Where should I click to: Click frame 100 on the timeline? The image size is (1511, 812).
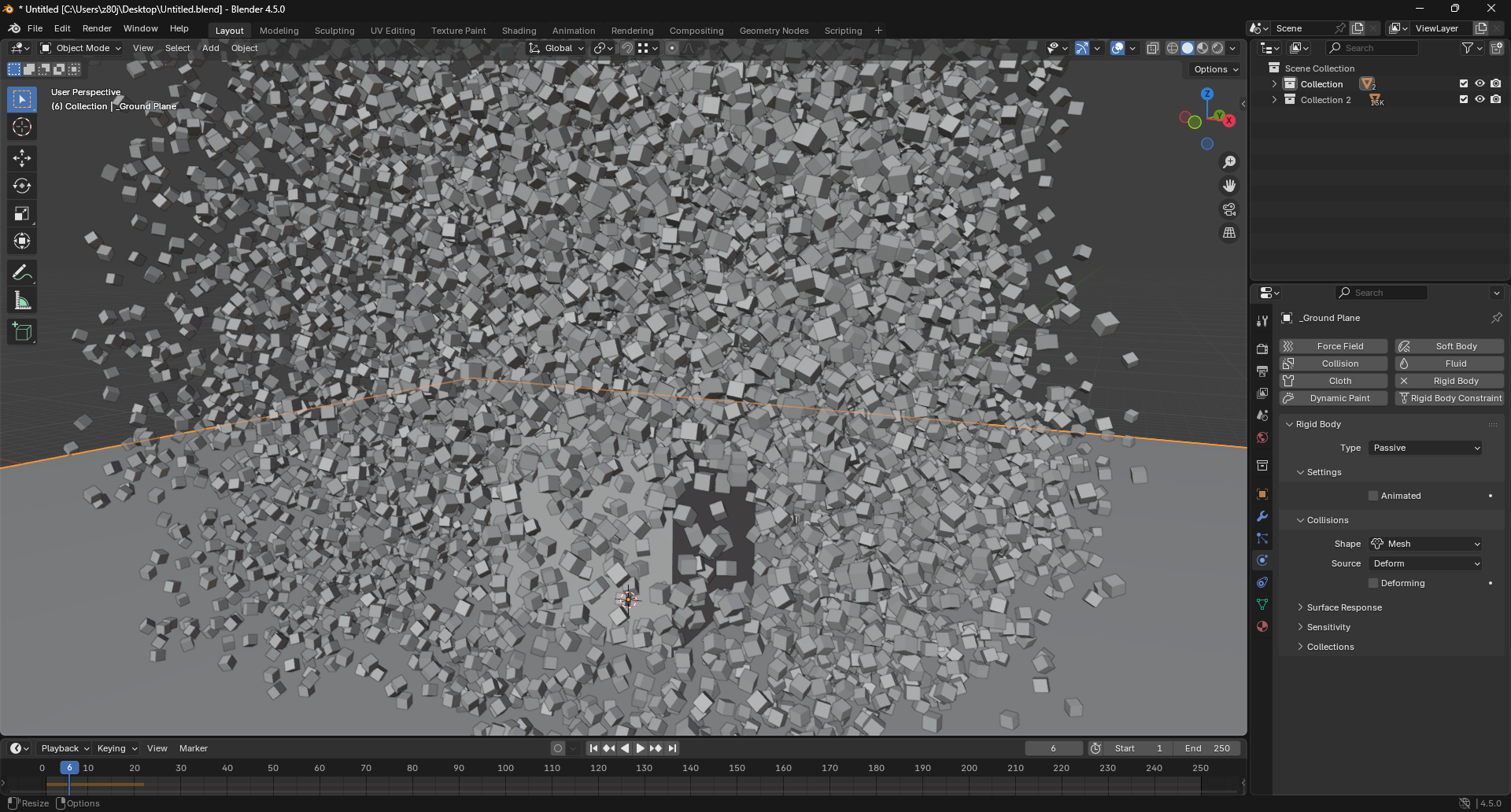tap(505, 769)
